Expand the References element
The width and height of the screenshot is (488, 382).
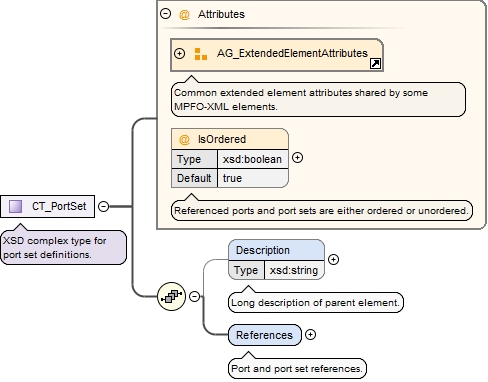click(310, 335)
